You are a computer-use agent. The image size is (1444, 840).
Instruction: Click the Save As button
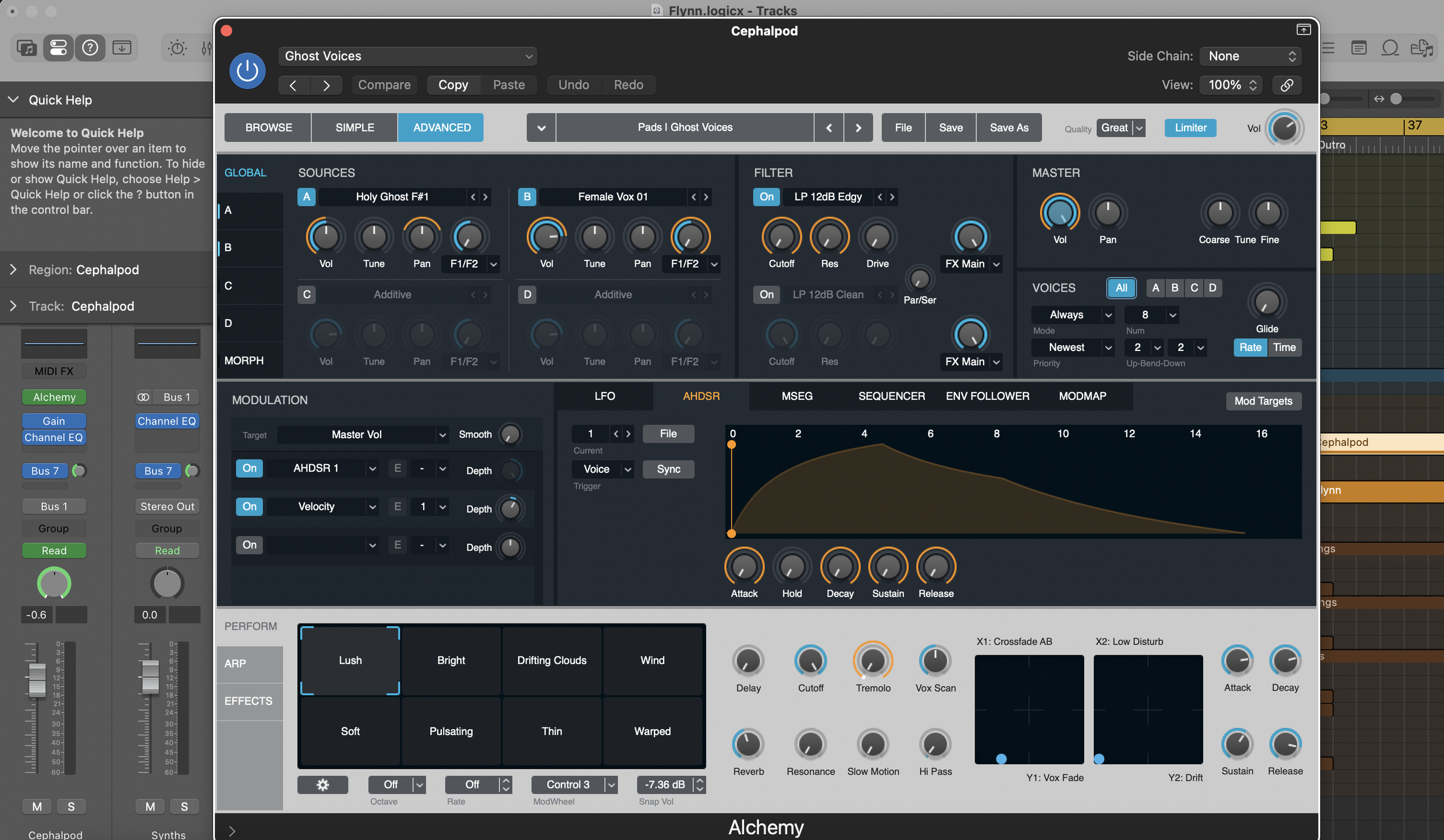pyautogui.click(x=1008, y=128)
